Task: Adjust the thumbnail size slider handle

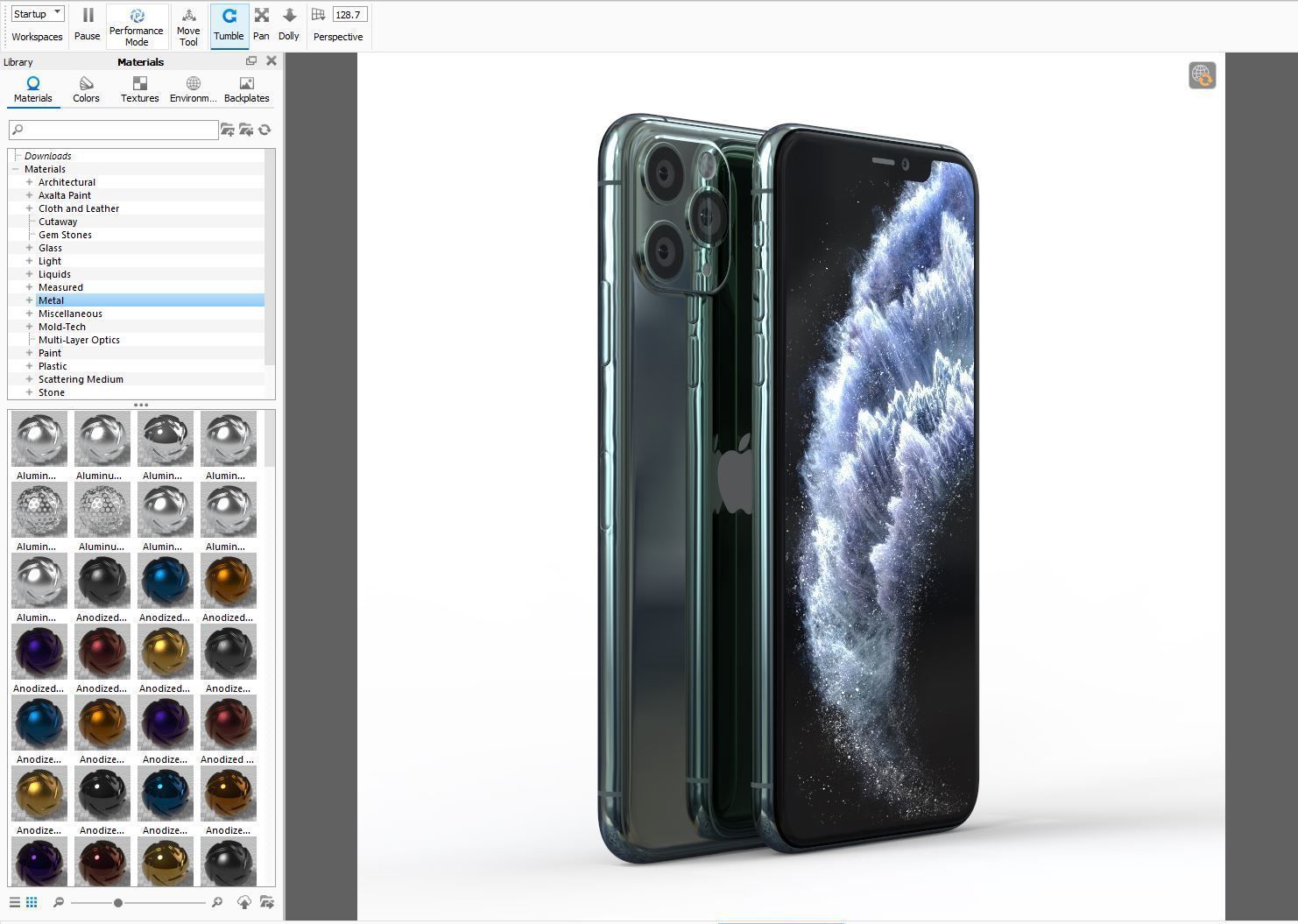Action: point(117,902)
